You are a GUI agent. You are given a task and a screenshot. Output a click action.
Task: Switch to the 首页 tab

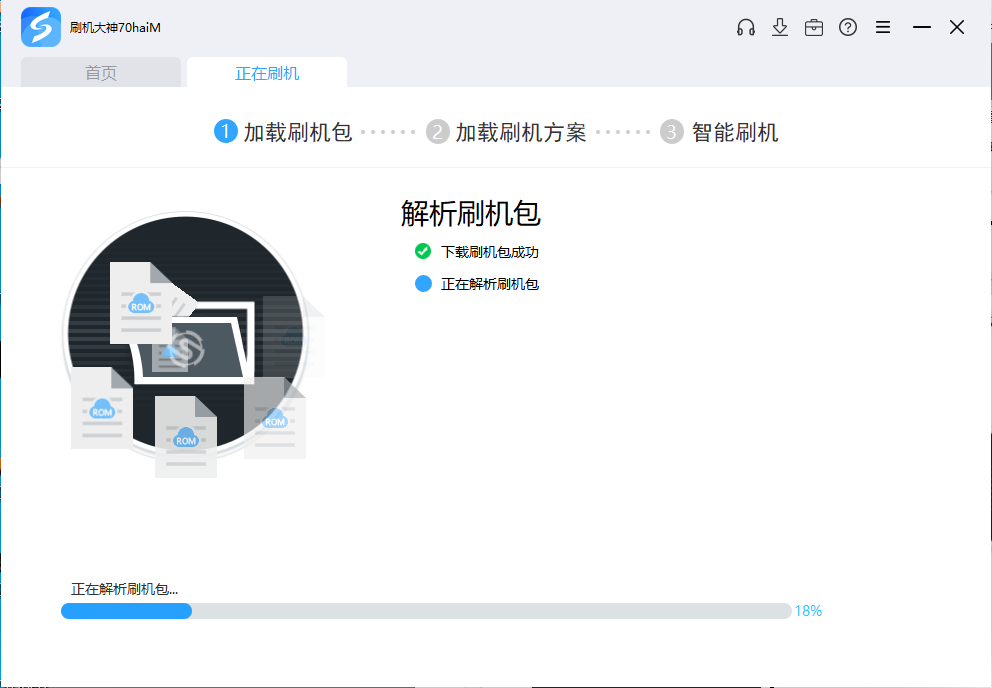click(x=101, y=73)
